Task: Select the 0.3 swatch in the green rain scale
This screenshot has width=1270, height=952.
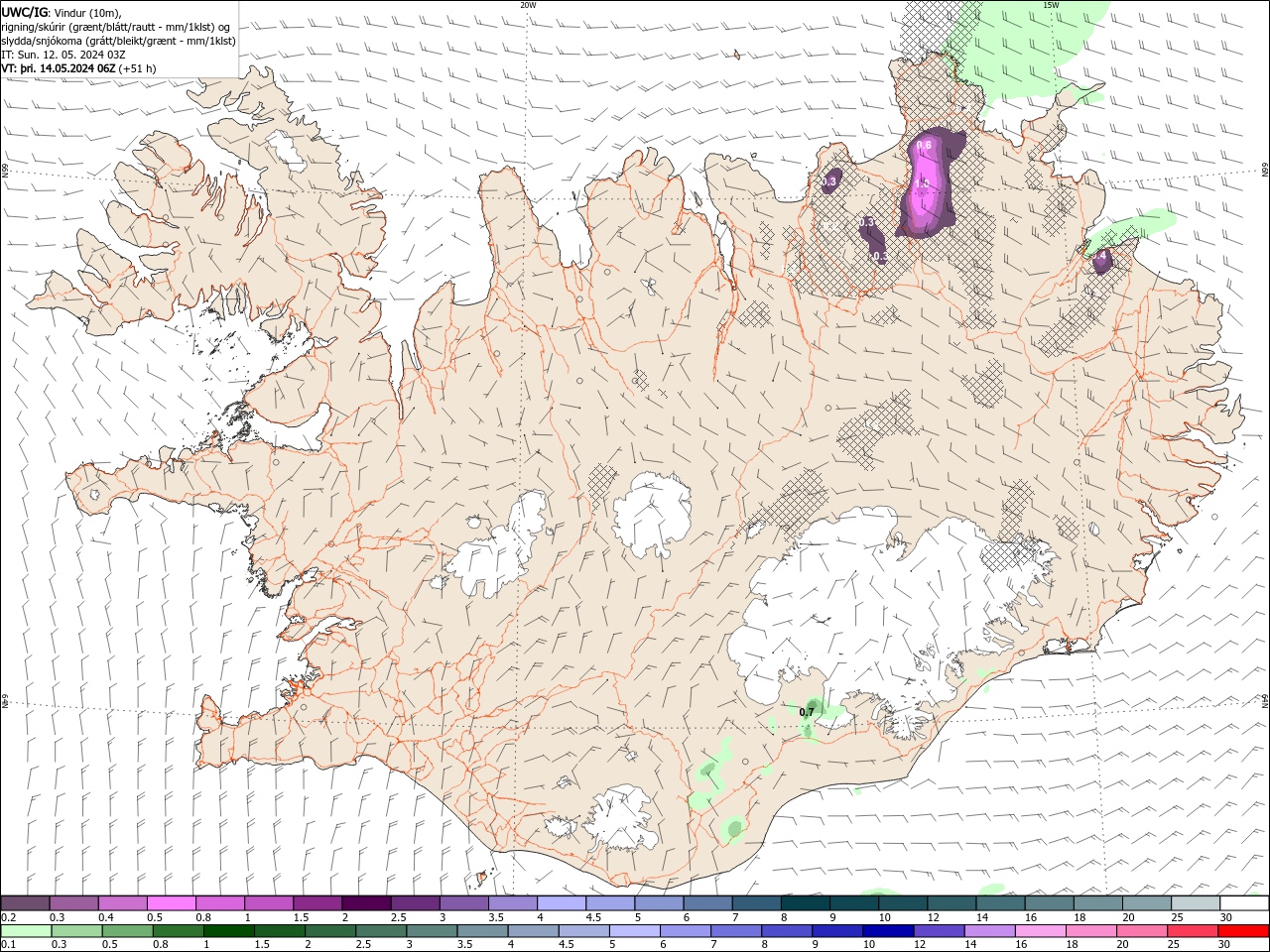Action: coord(76,931)
